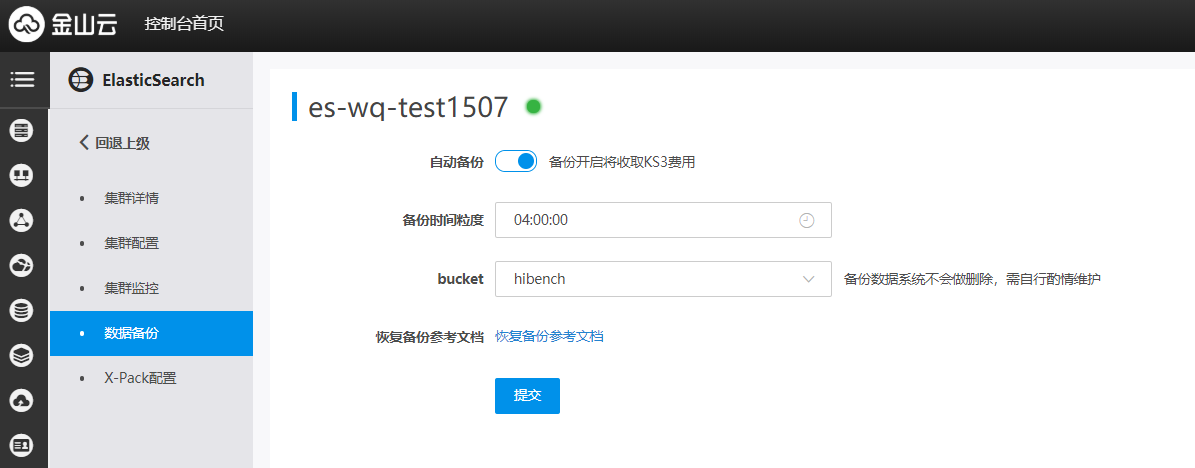Open the ID card icon in sidebar
The image size is (1195, 468).
[x=21, y=444]
